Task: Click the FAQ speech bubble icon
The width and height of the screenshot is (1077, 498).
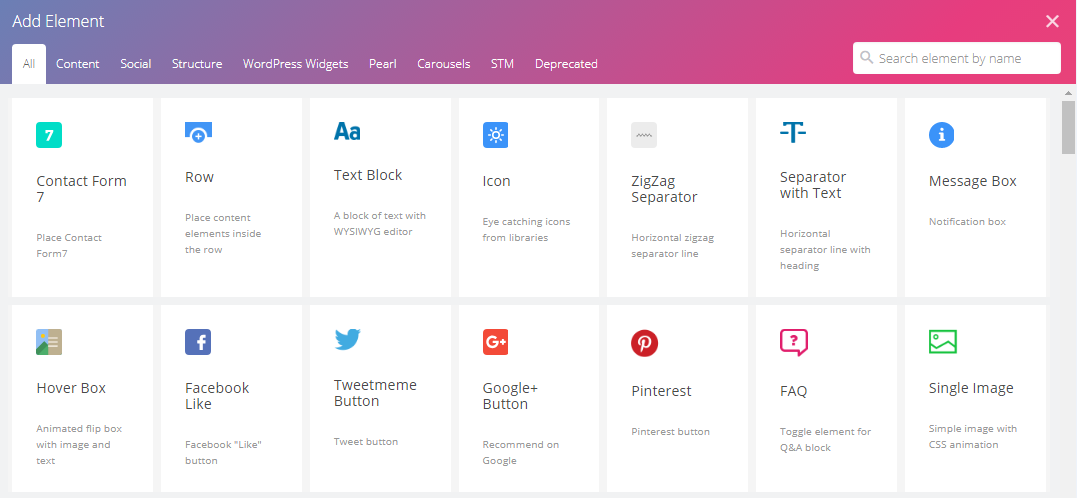Action: (793, 342)
